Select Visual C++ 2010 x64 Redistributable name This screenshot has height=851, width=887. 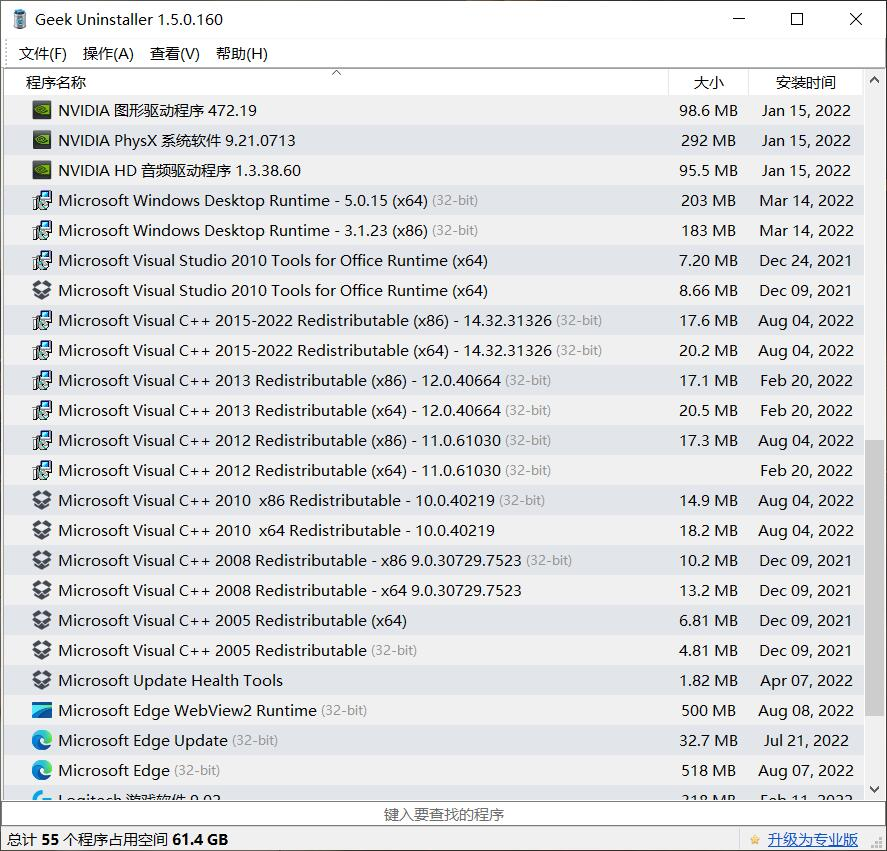[277, 530]
